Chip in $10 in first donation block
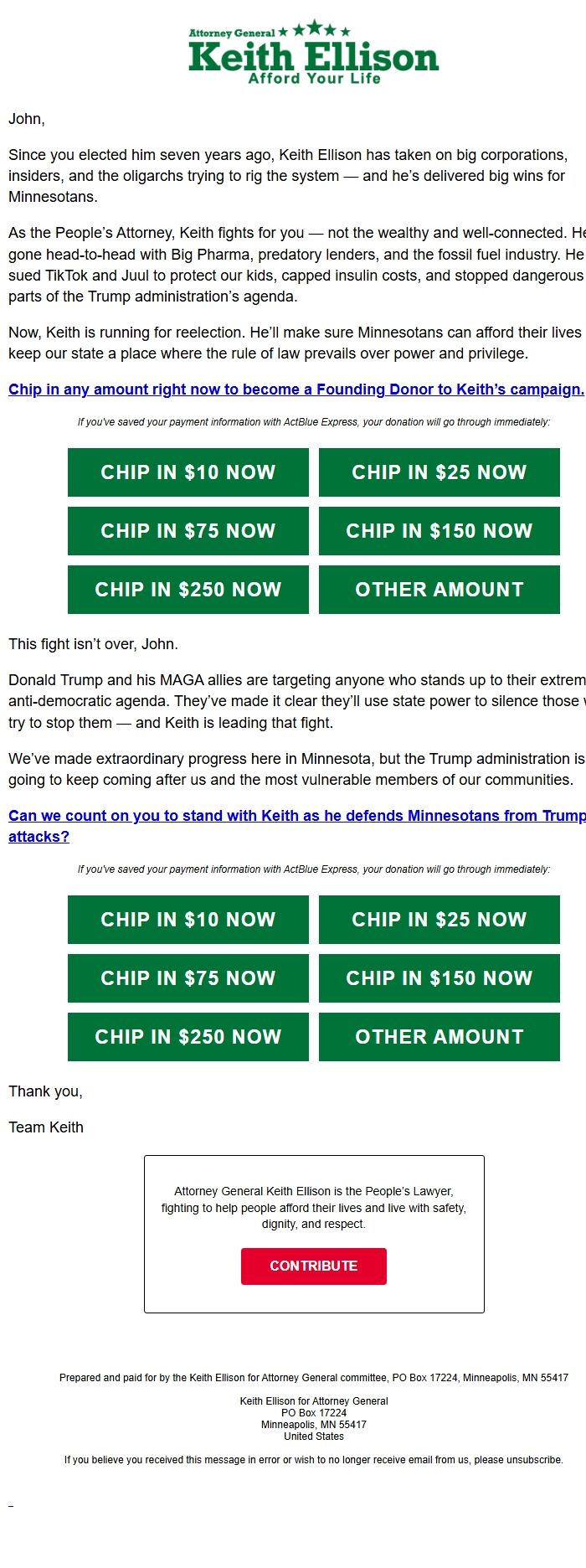586x1568 pixels. (188, 472)
